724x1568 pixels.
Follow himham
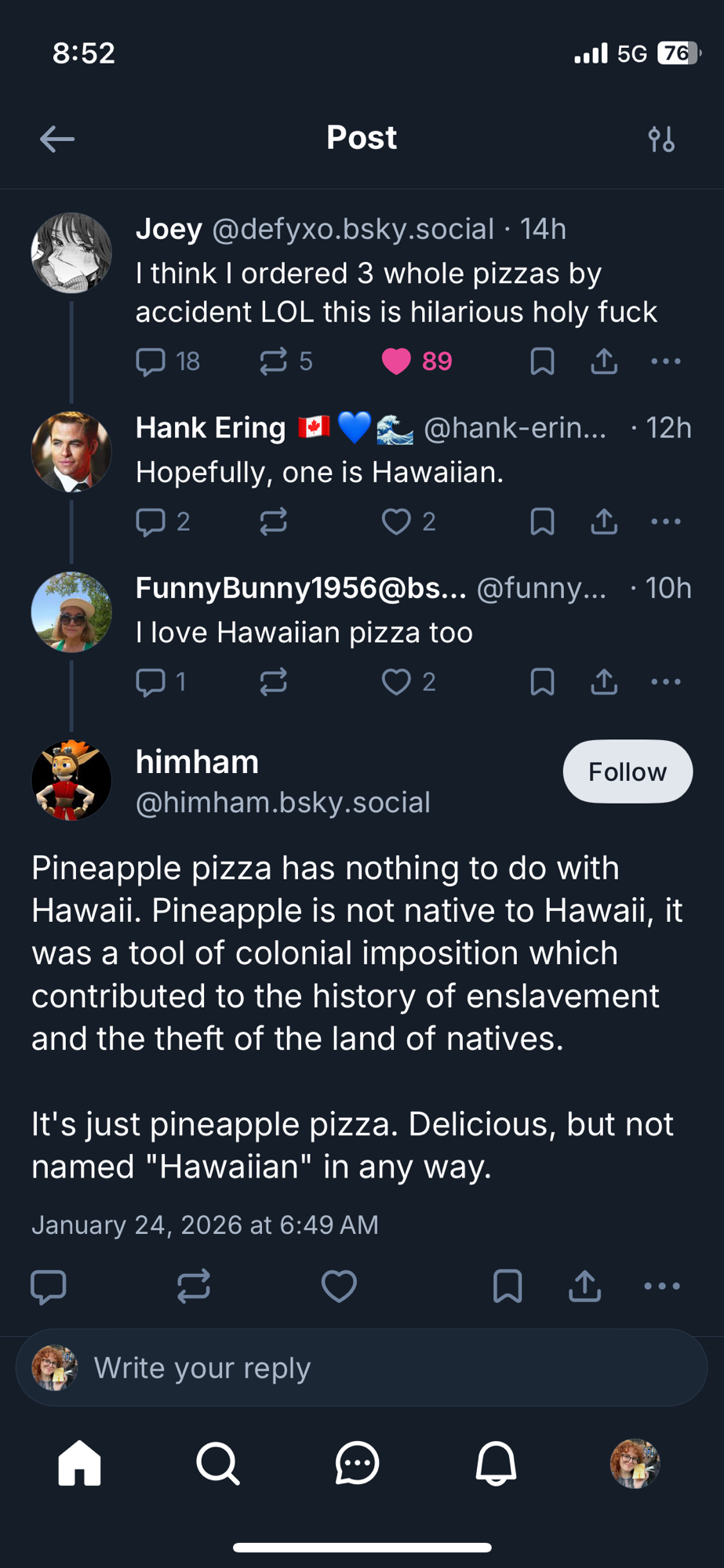point(628,771)
